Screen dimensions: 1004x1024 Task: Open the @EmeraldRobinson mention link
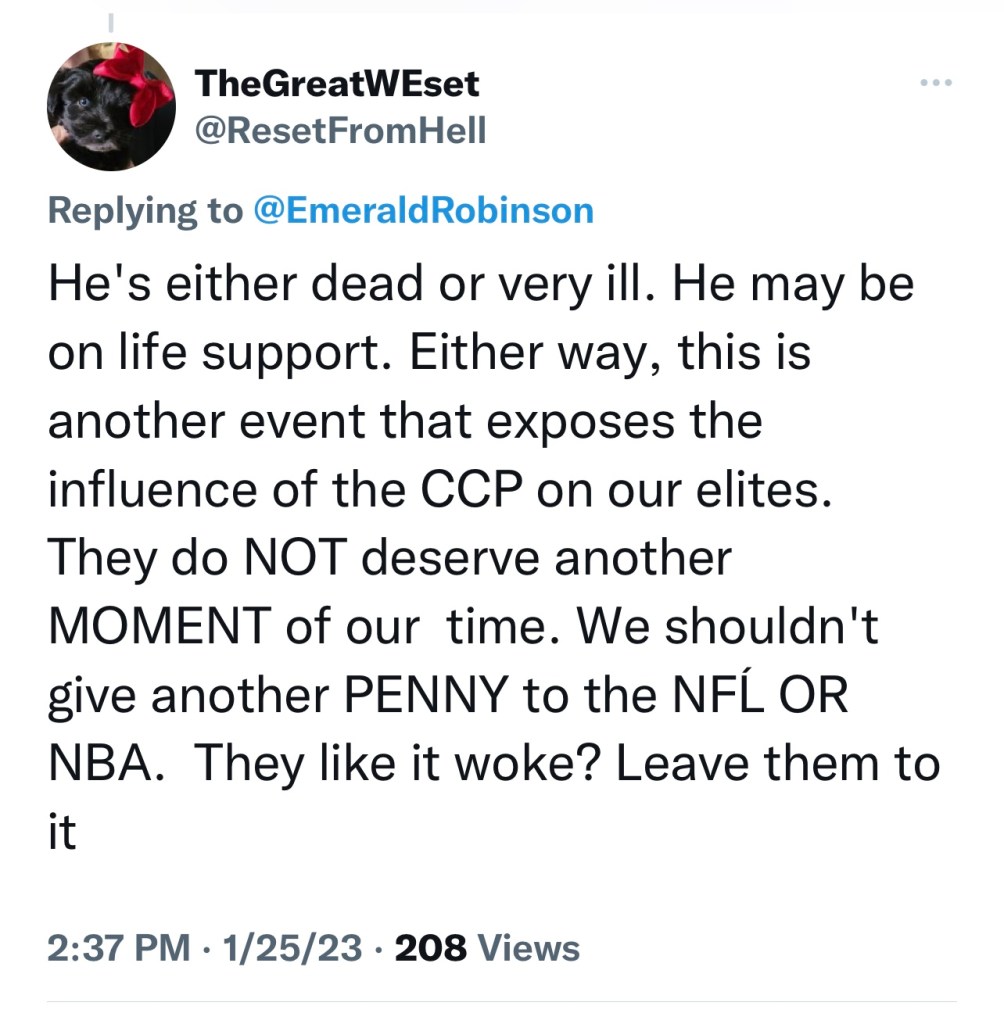[x=426, y=210]
